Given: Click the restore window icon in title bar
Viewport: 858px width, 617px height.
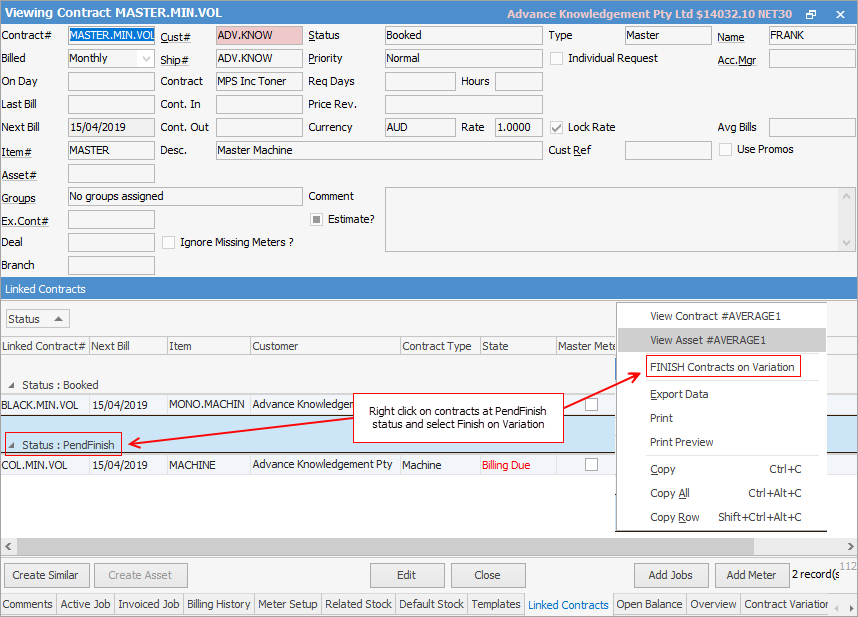Looking at the screenshot, I should pos(811,14).
